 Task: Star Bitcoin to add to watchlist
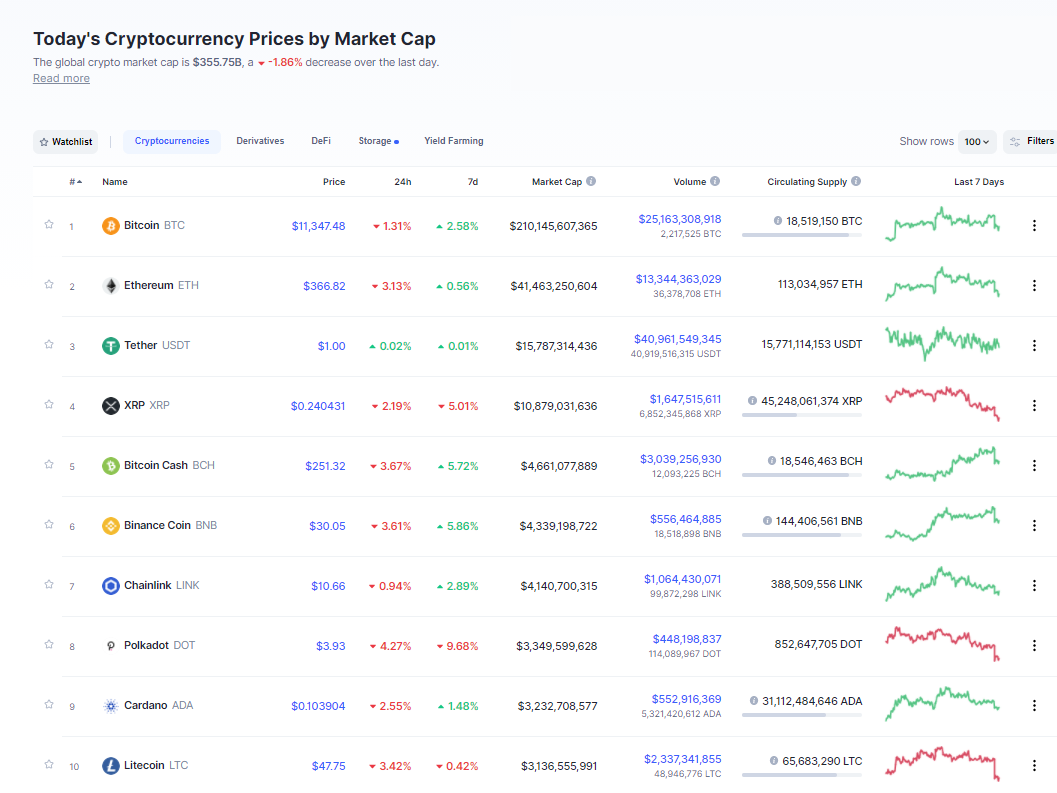click(x=49, y=225)
